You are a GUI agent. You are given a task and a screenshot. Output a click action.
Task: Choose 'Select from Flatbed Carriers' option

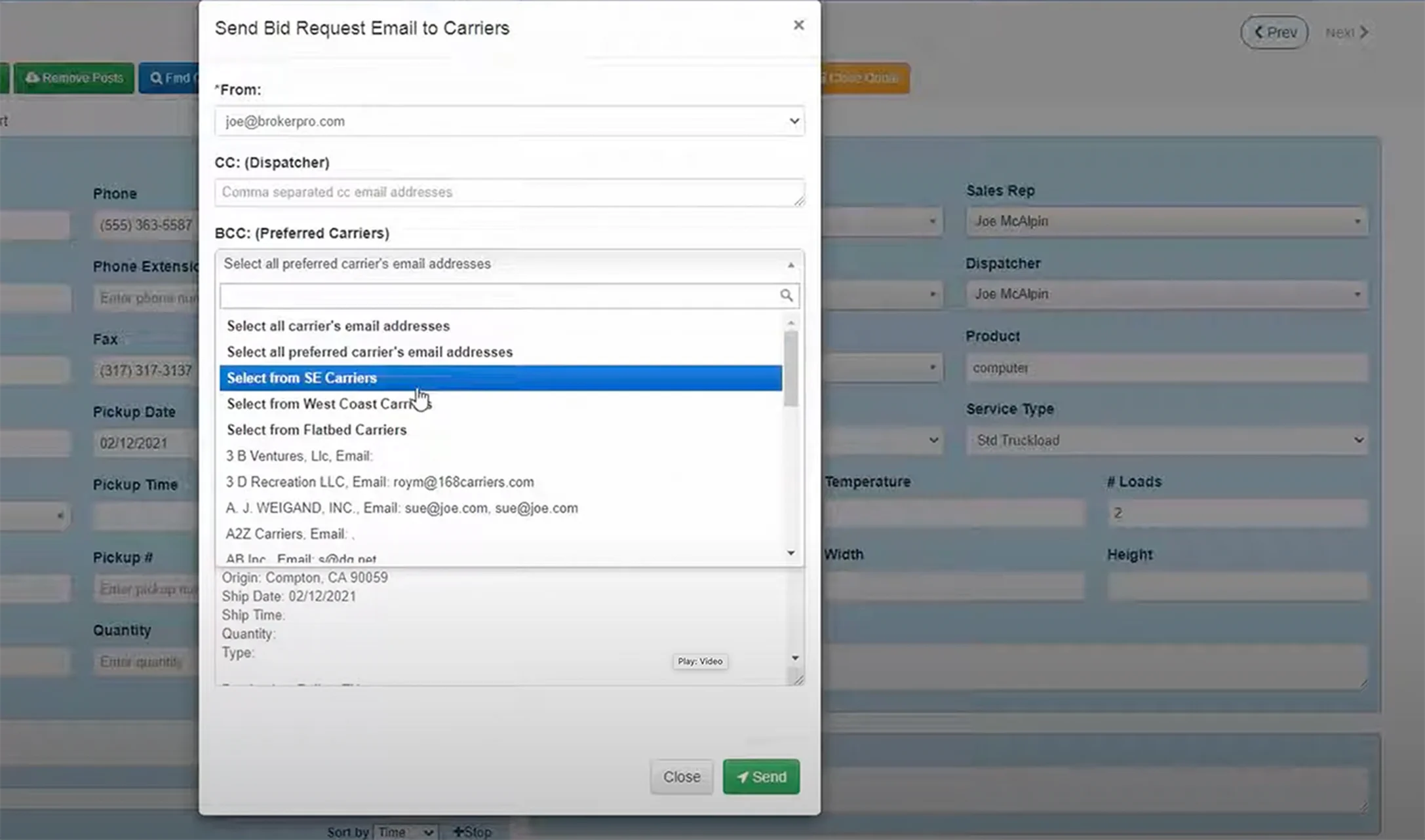pyautogui.click(x=317, y=430)
